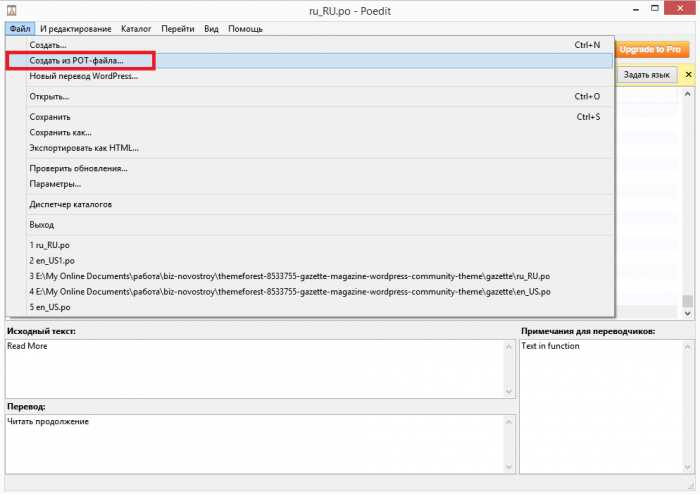Click Сохранить in the menu
Screen dimensions: 700x494
(310, 117)
